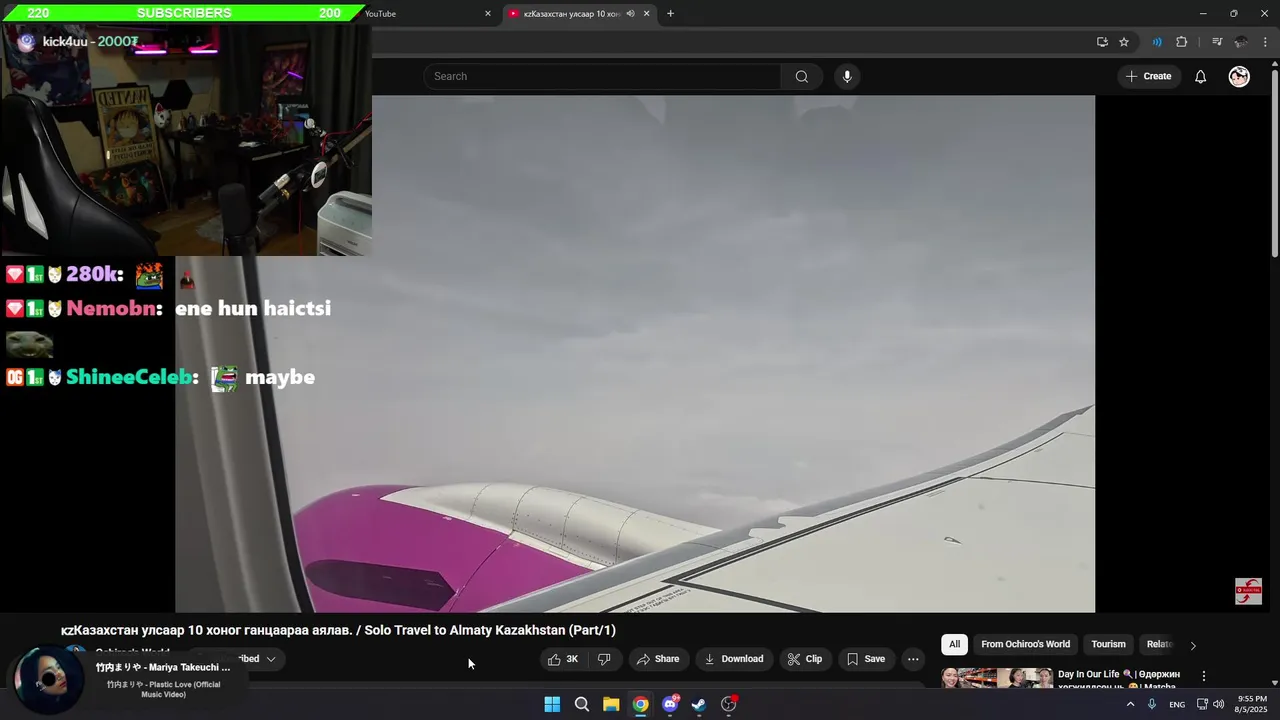The width and height of the screenshot is (1280, 720).
Task: Close the YouTube browser tab
Action: coord(488,14)
